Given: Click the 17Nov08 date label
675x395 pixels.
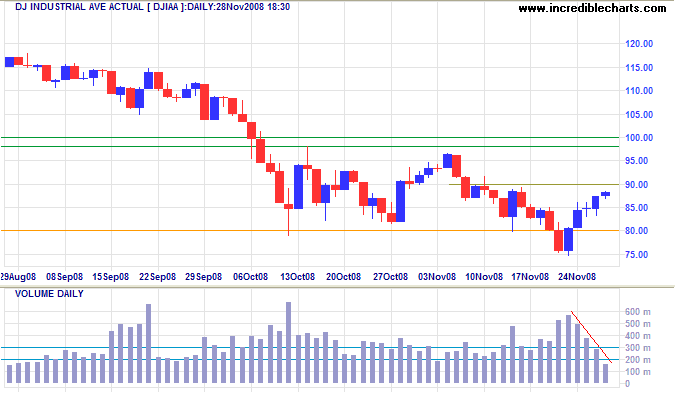Looking at the screenshot, I should click(x=530, y=277).
